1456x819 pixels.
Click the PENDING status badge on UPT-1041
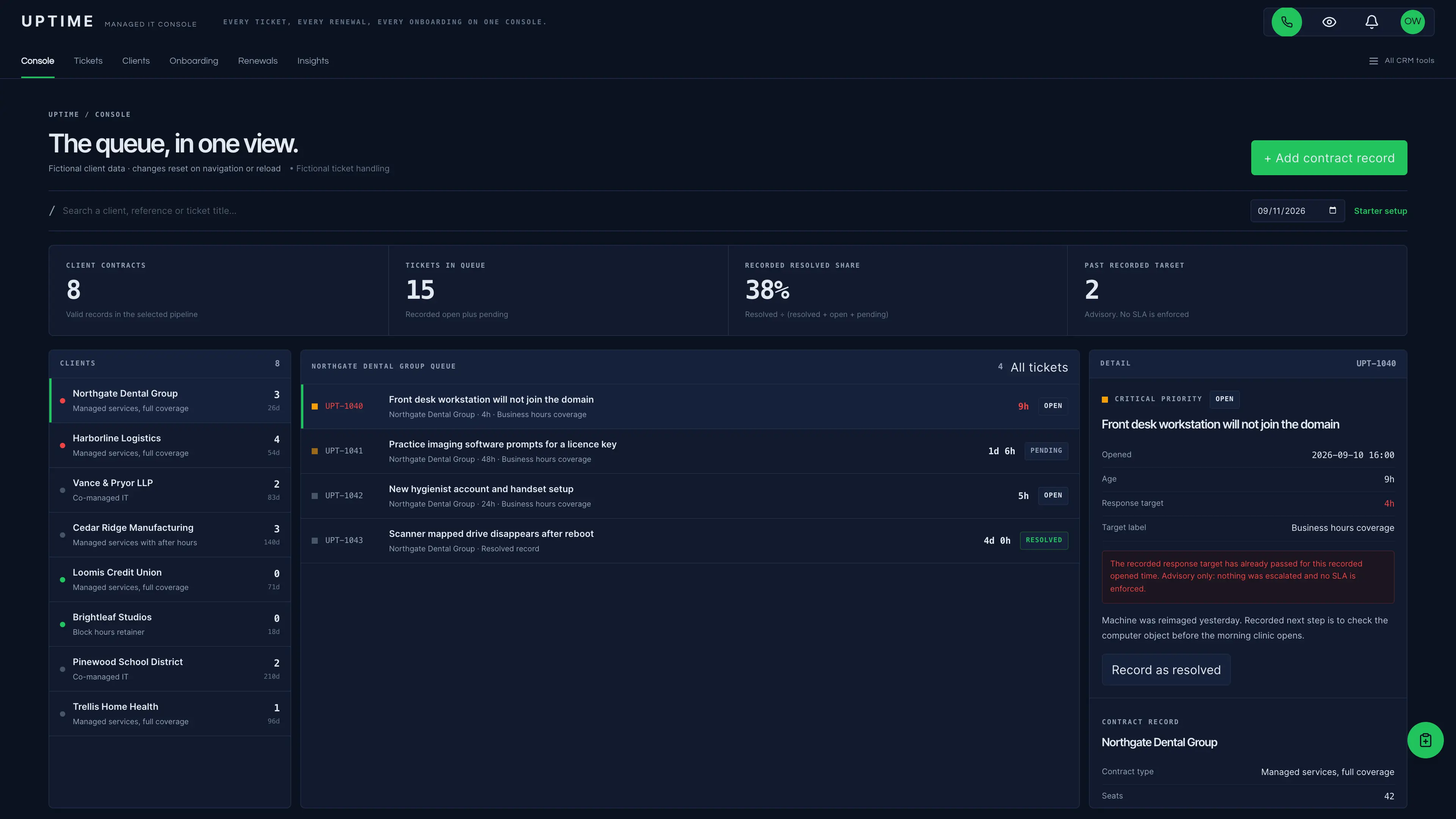[x=1046, y=450]
